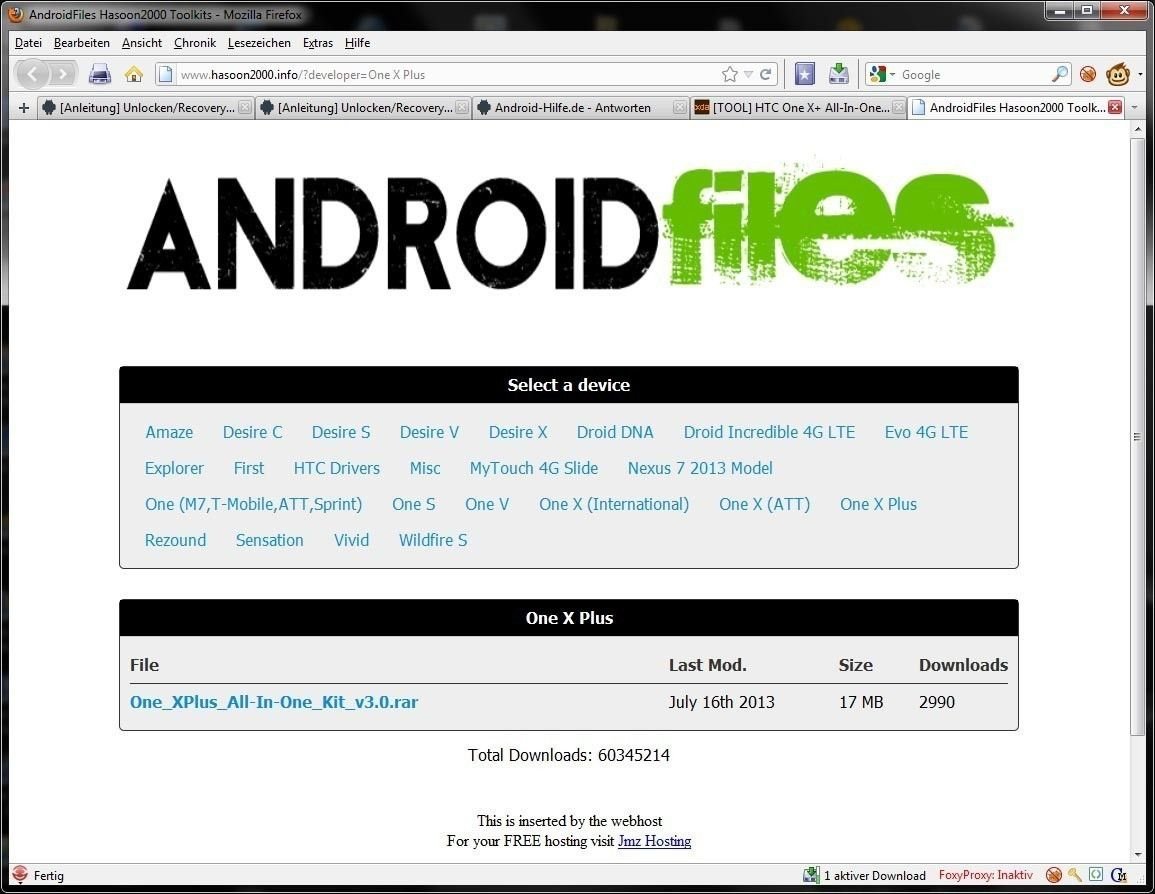Click the '17 MB' size value
This screenshot has width=1155, height=894.
(x=861, y=702)
